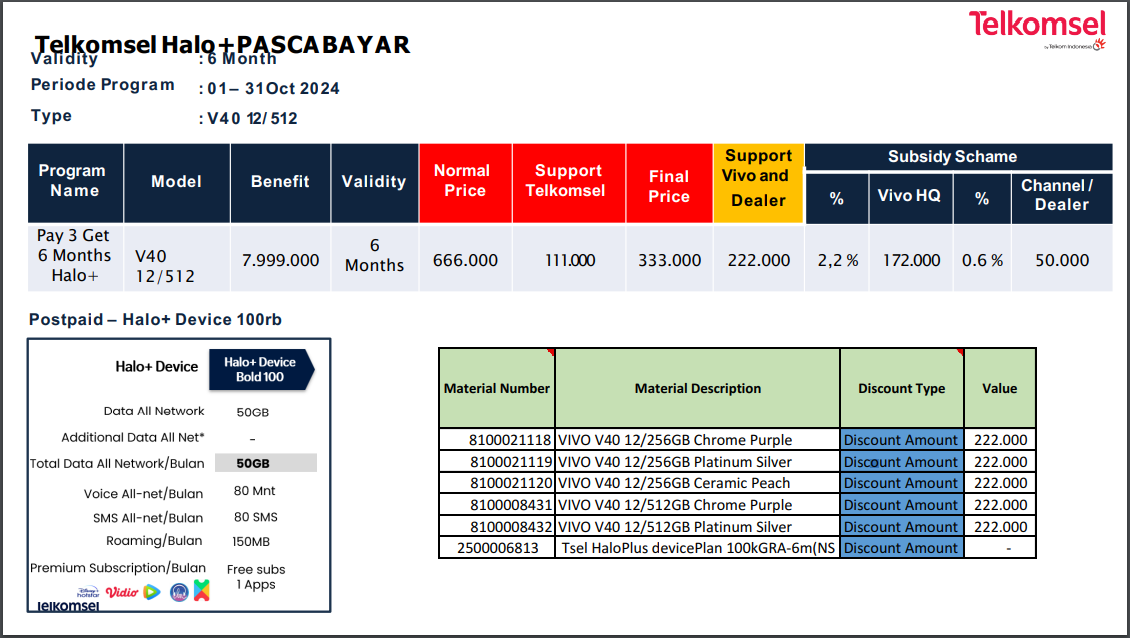Click the Telkom Indonesia hand emblem
The width and height of the screenshot is (1130, 638).
(1098, 44)
